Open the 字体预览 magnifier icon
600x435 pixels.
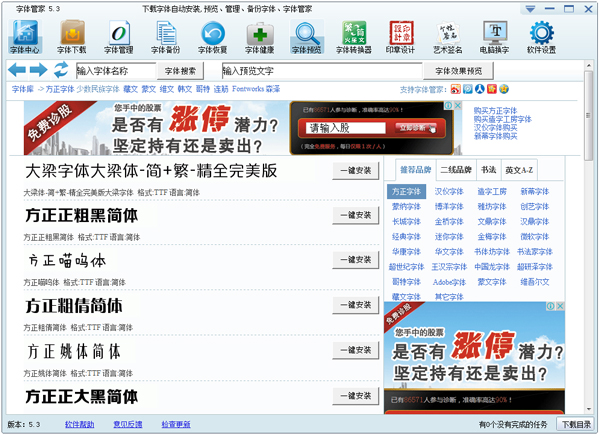307,37
